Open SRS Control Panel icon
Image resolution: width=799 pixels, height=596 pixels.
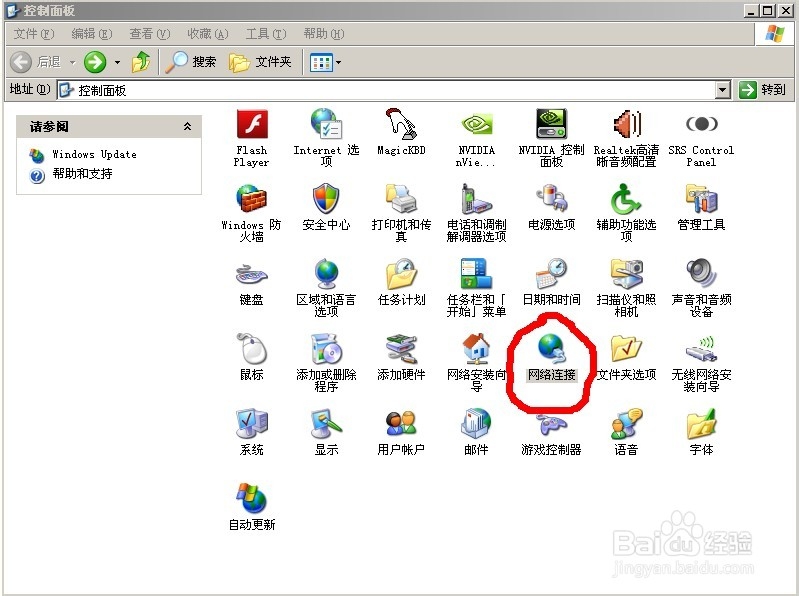pos(701,124)
